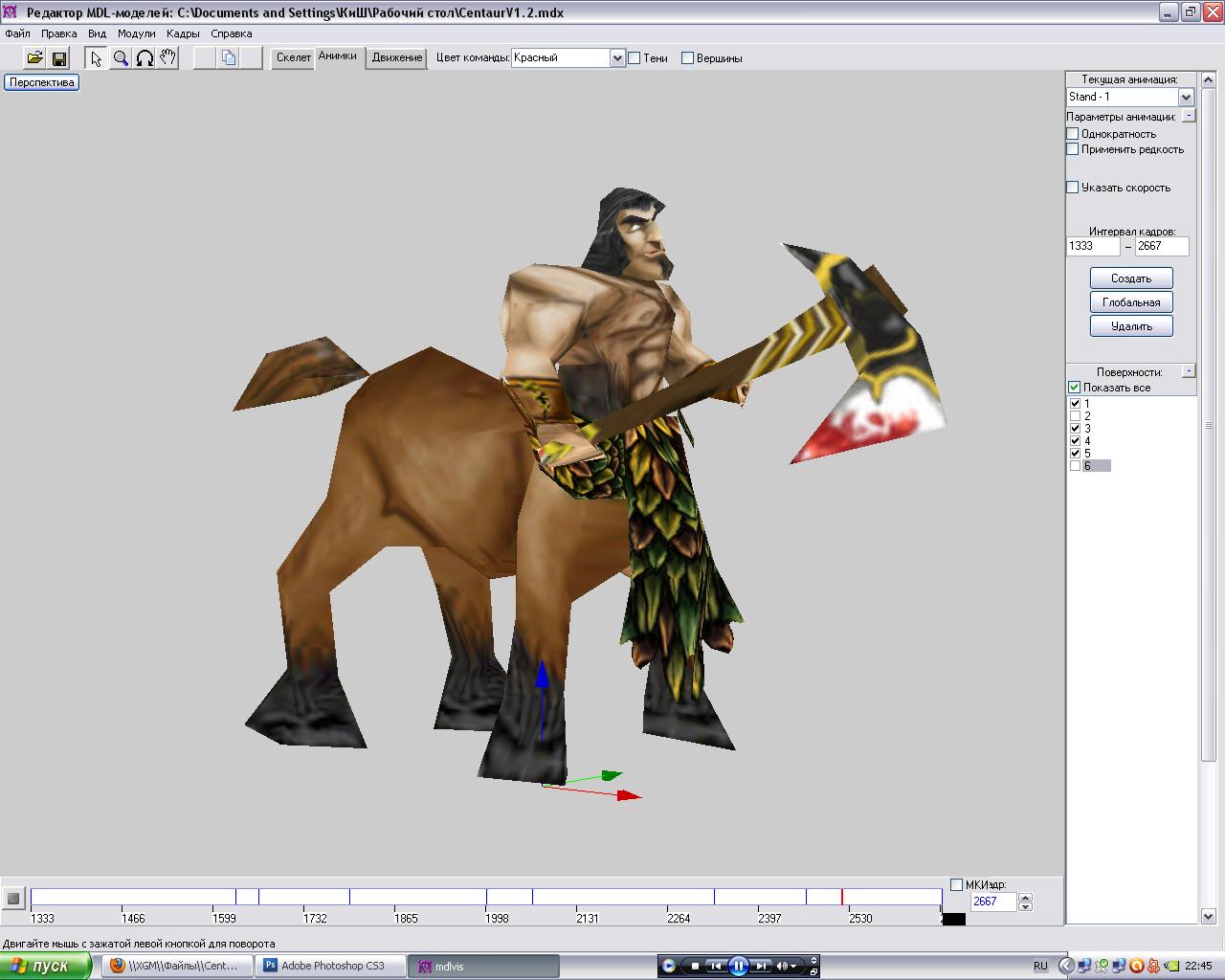Toggle the Тени checkbox
The width and height of the screenshot is (1225, 980).
click(x=634, y=58)
